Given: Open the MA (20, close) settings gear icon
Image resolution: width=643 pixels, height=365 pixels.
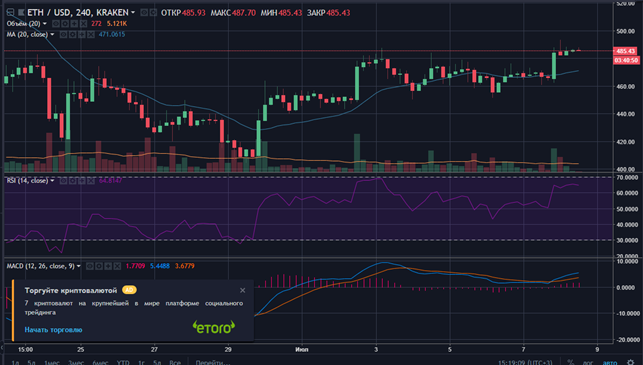Looking at the screenshot, I should point(72,34).
